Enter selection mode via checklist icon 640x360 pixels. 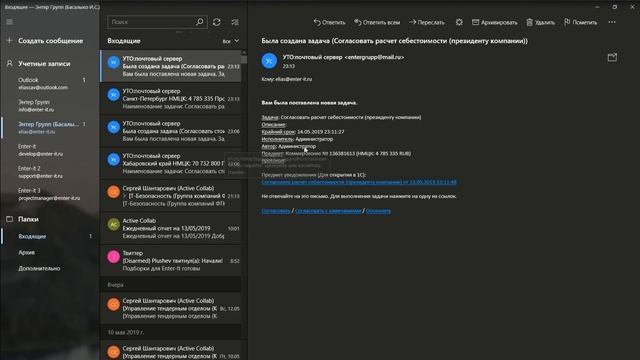click(x=235, y=22)
